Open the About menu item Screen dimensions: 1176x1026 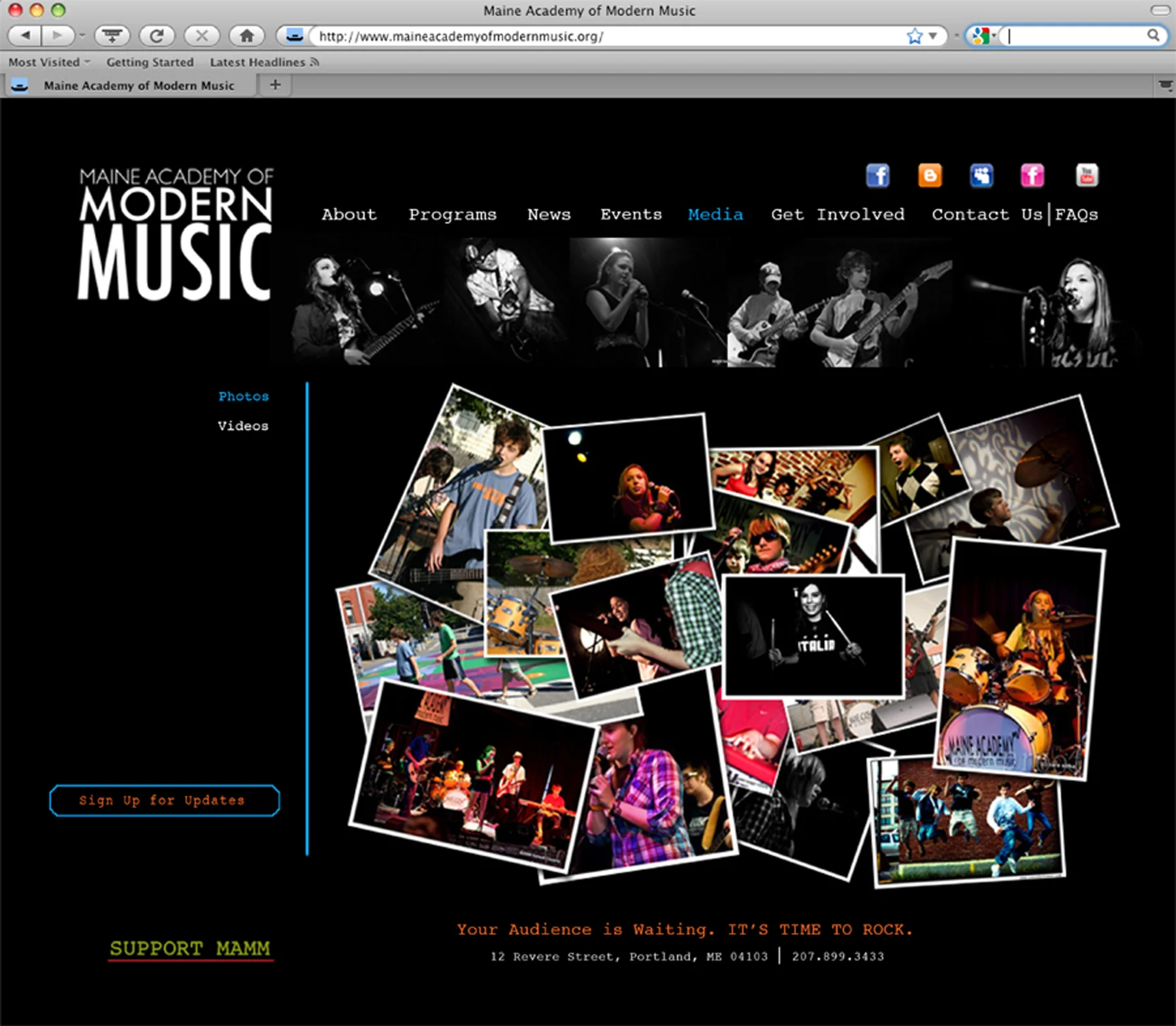click(x=349, y=214)
